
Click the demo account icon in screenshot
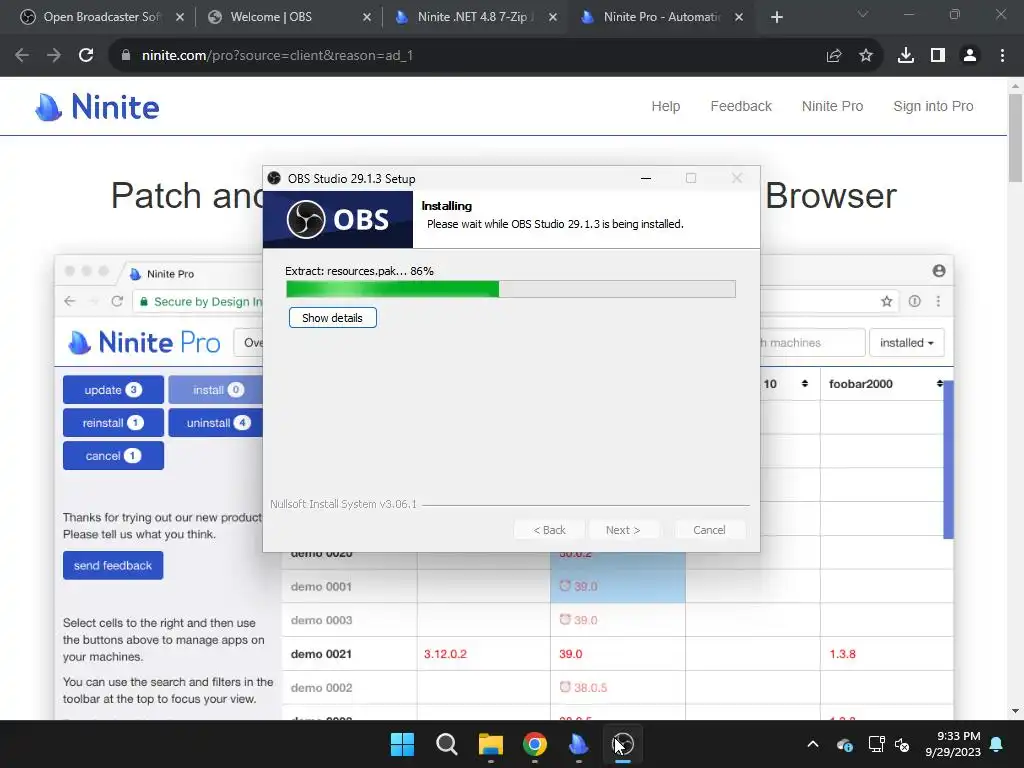pos(939,271)
